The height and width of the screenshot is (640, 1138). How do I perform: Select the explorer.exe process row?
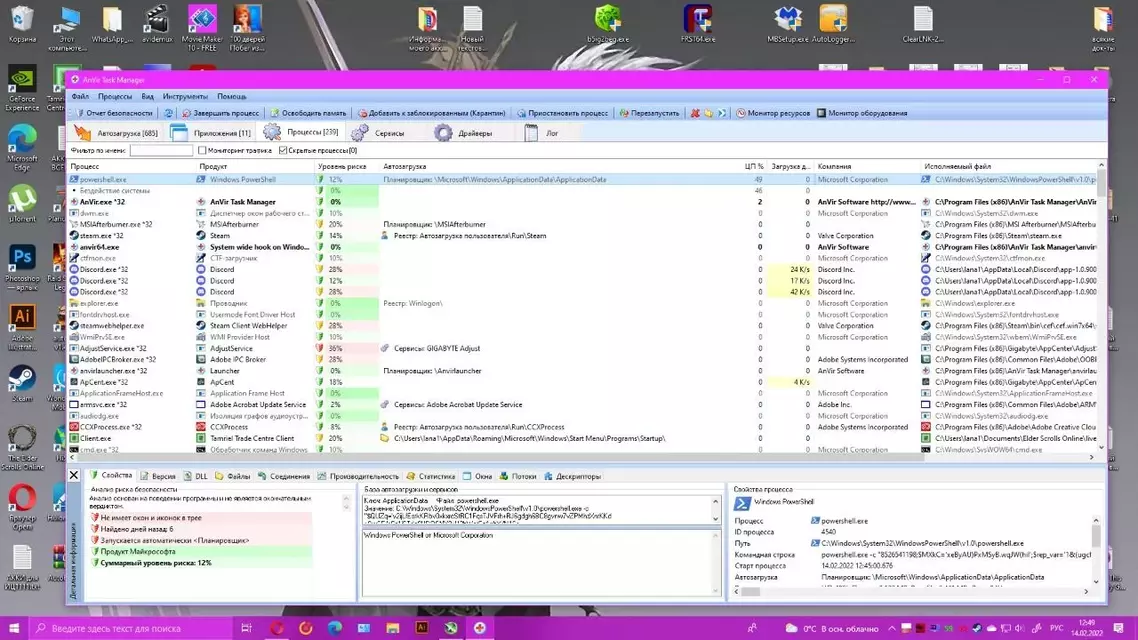(x=583, y=303)
